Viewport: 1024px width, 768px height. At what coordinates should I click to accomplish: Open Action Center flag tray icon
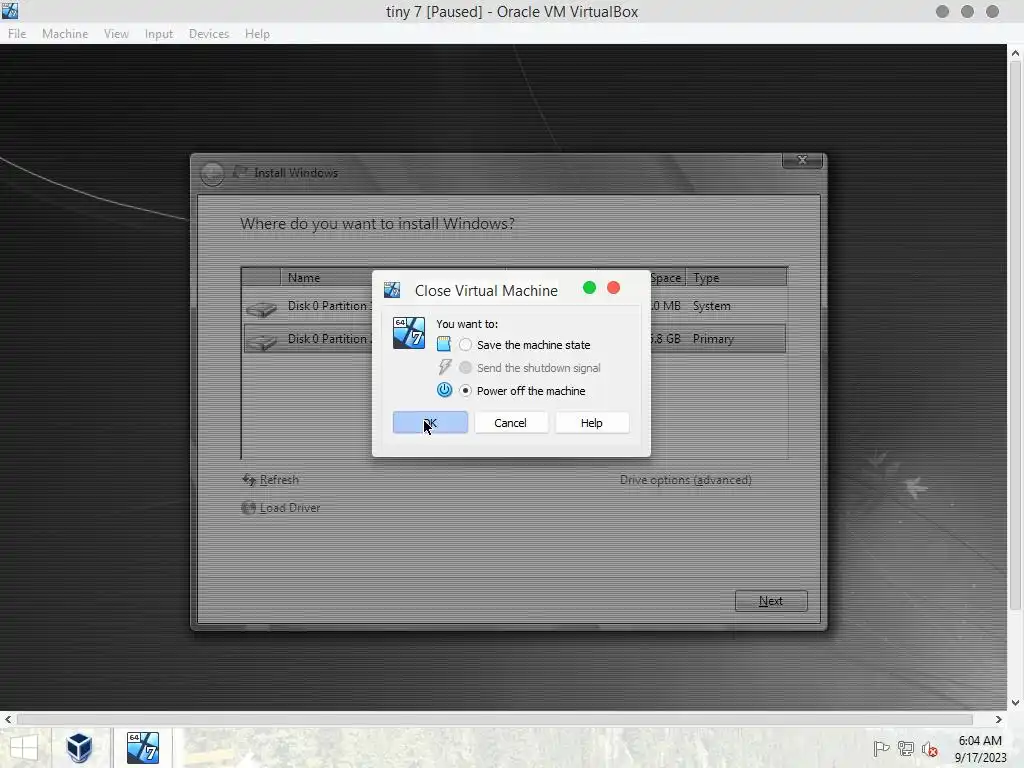tap(881, 749)
